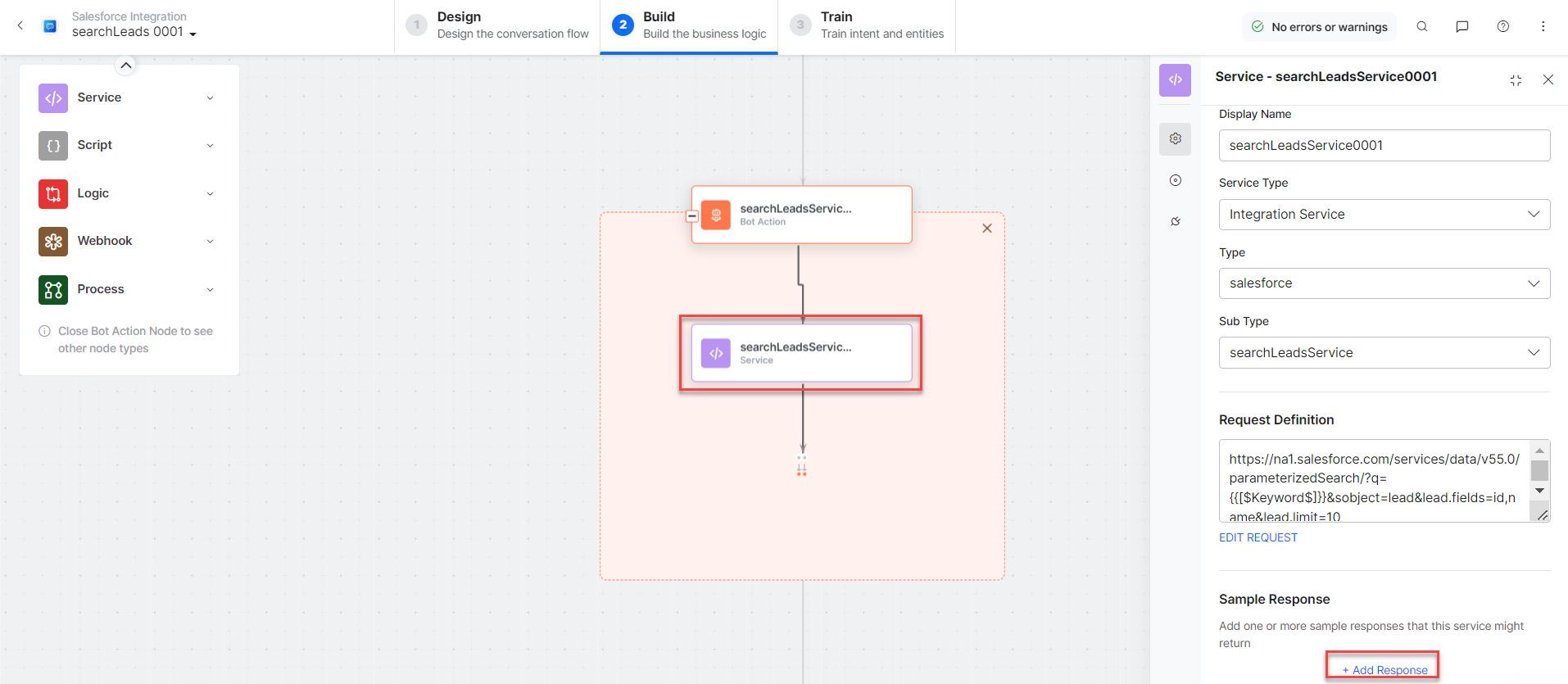
Task: Open the help question mark icon
Action: [1502, 26]
